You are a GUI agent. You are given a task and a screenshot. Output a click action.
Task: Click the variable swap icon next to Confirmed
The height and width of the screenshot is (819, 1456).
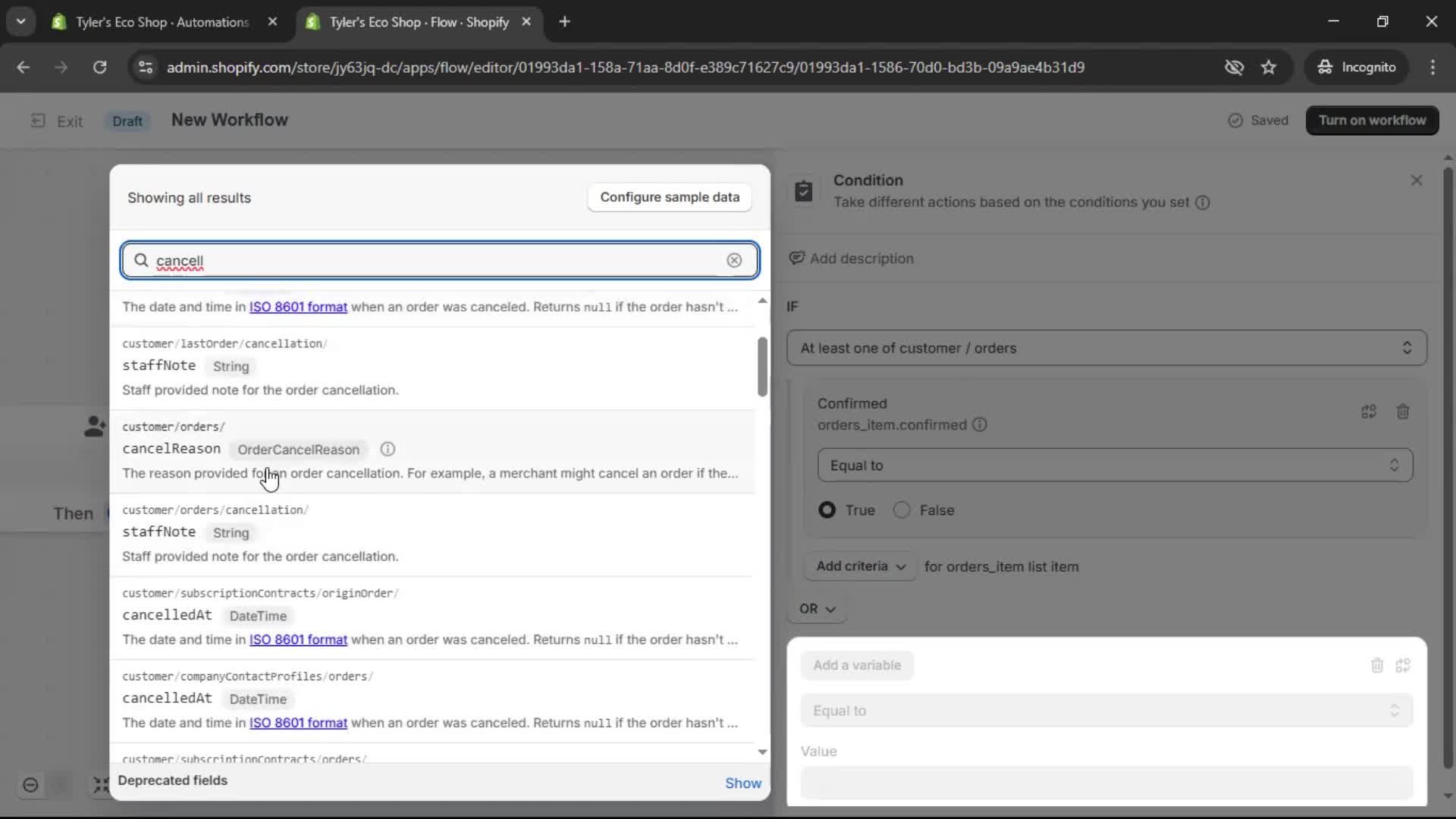click(x=1369, y=411)
